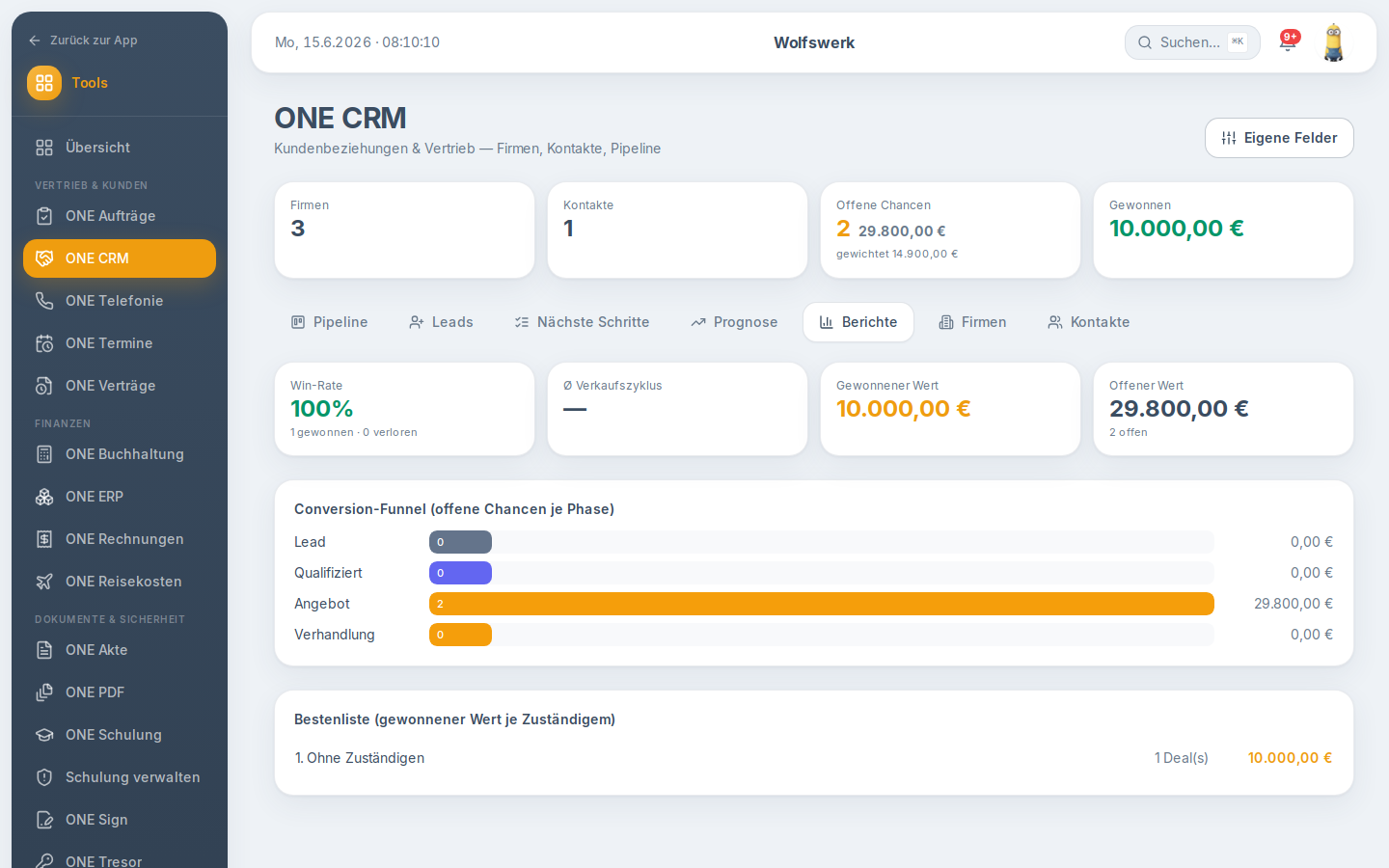Click the ONE Aufträge label in the sidebar

pyautogui.click(x=111, y=216)
